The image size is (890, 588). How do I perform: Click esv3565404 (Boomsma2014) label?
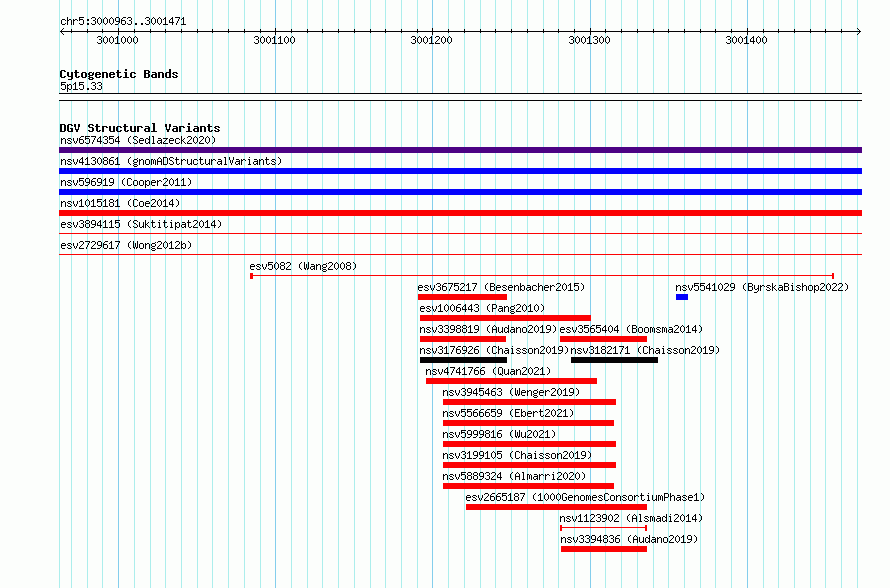pos(631,329)
